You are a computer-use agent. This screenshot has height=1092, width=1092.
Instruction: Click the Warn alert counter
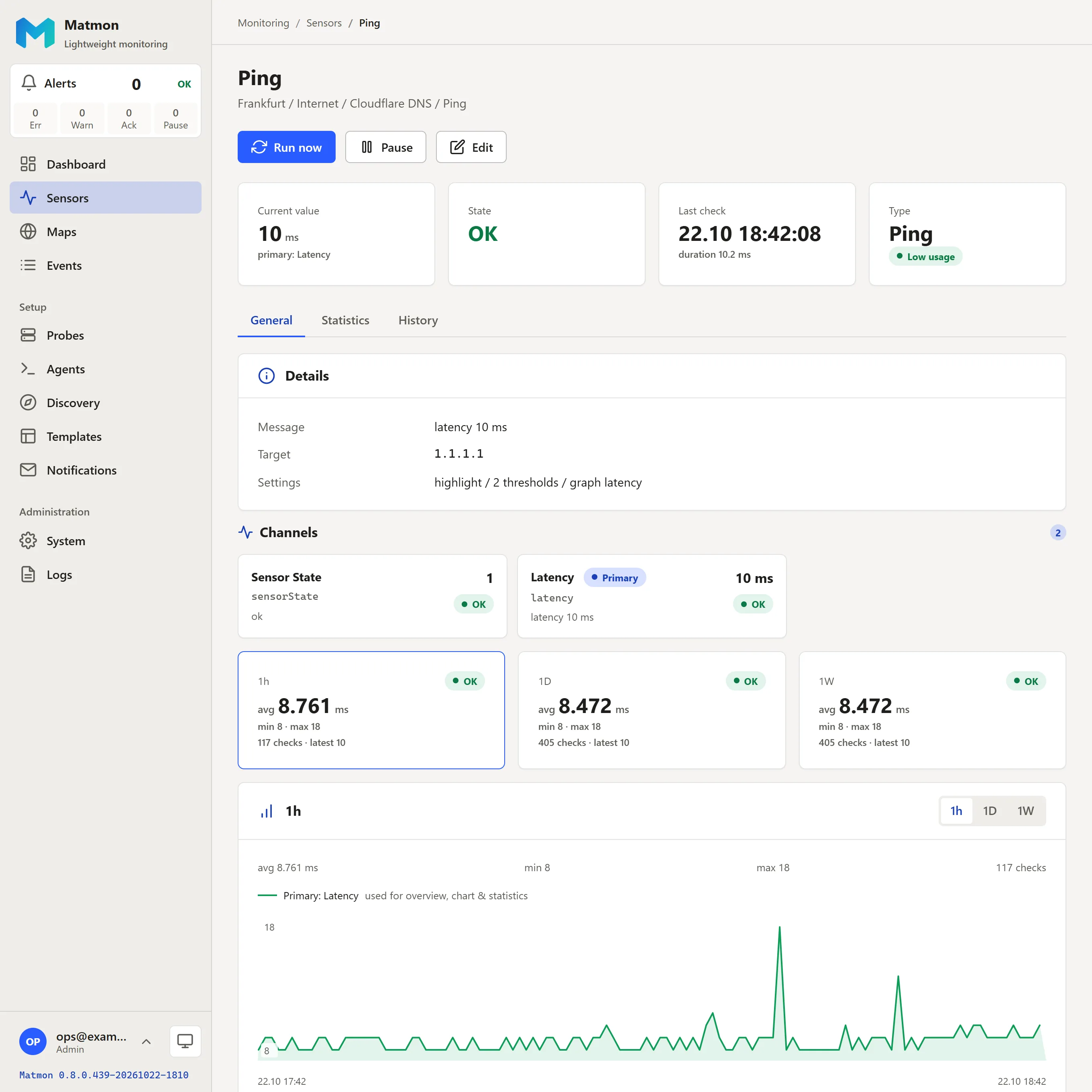pos(82,118)
